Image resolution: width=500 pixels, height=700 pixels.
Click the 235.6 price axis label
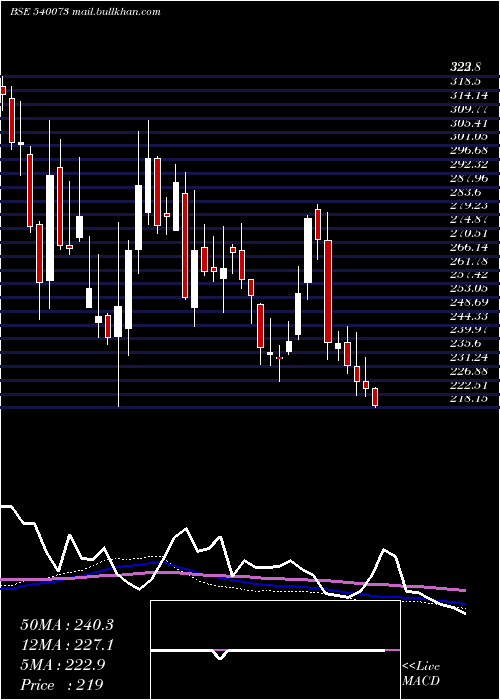coord(465,343)
